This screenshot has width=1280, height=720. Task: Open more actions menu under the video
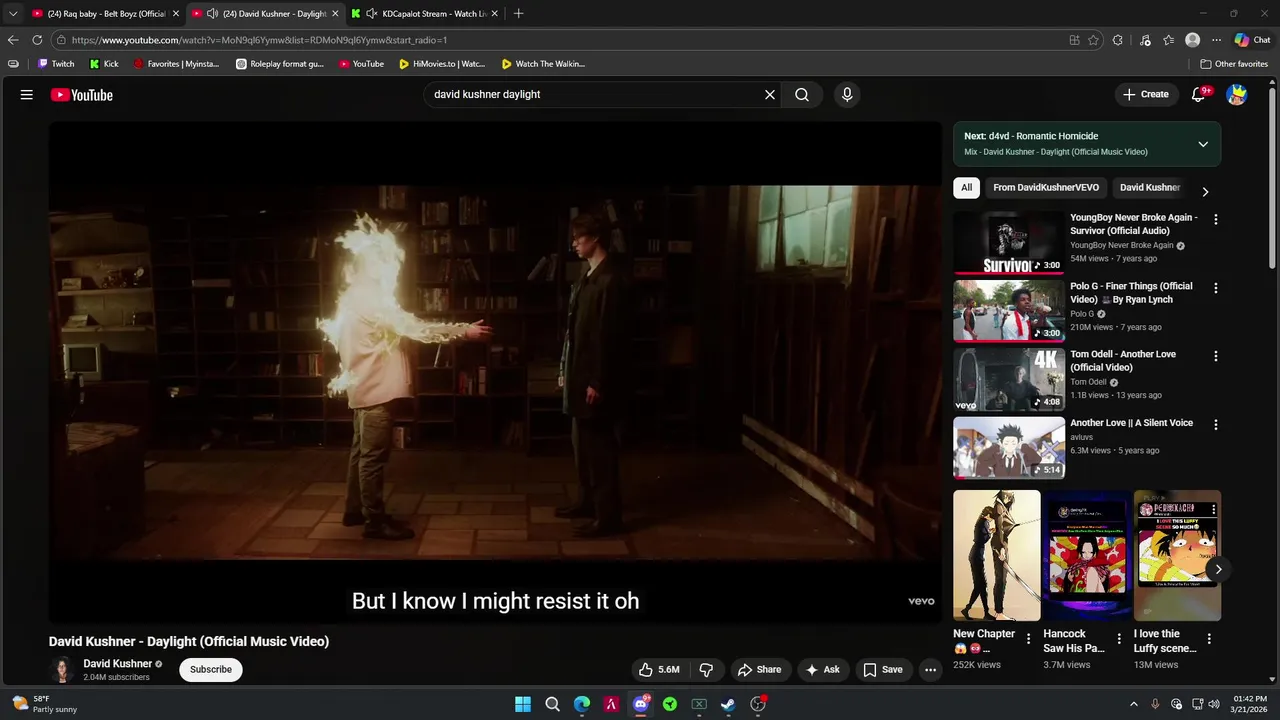pos(930,670)
